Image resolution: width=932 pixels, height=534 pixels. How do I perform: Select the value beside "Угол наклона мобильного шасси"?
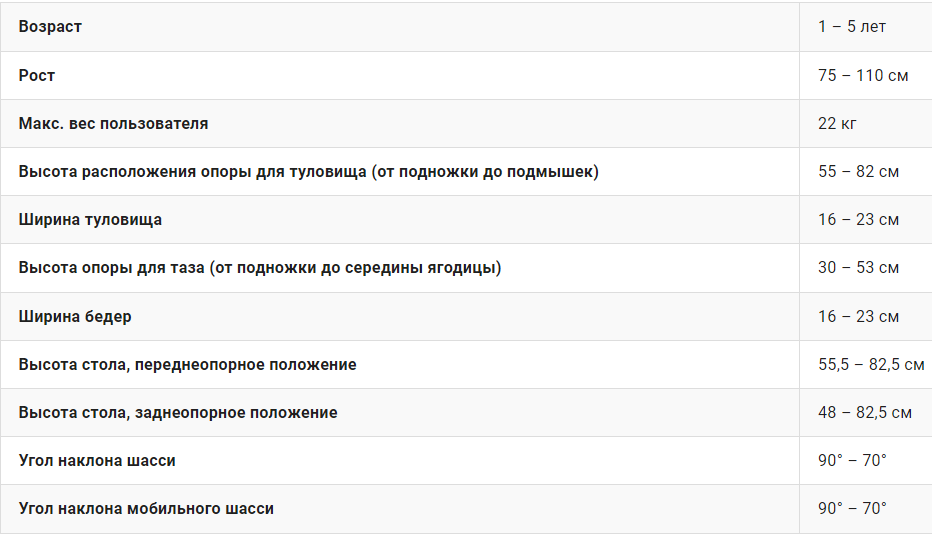[x=852, y=509]
